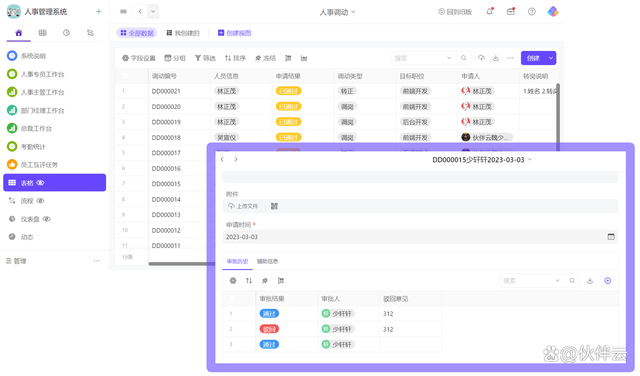
Task: Click the 2023-03-03 申请时间 input field
Action: tap(420, 237)
